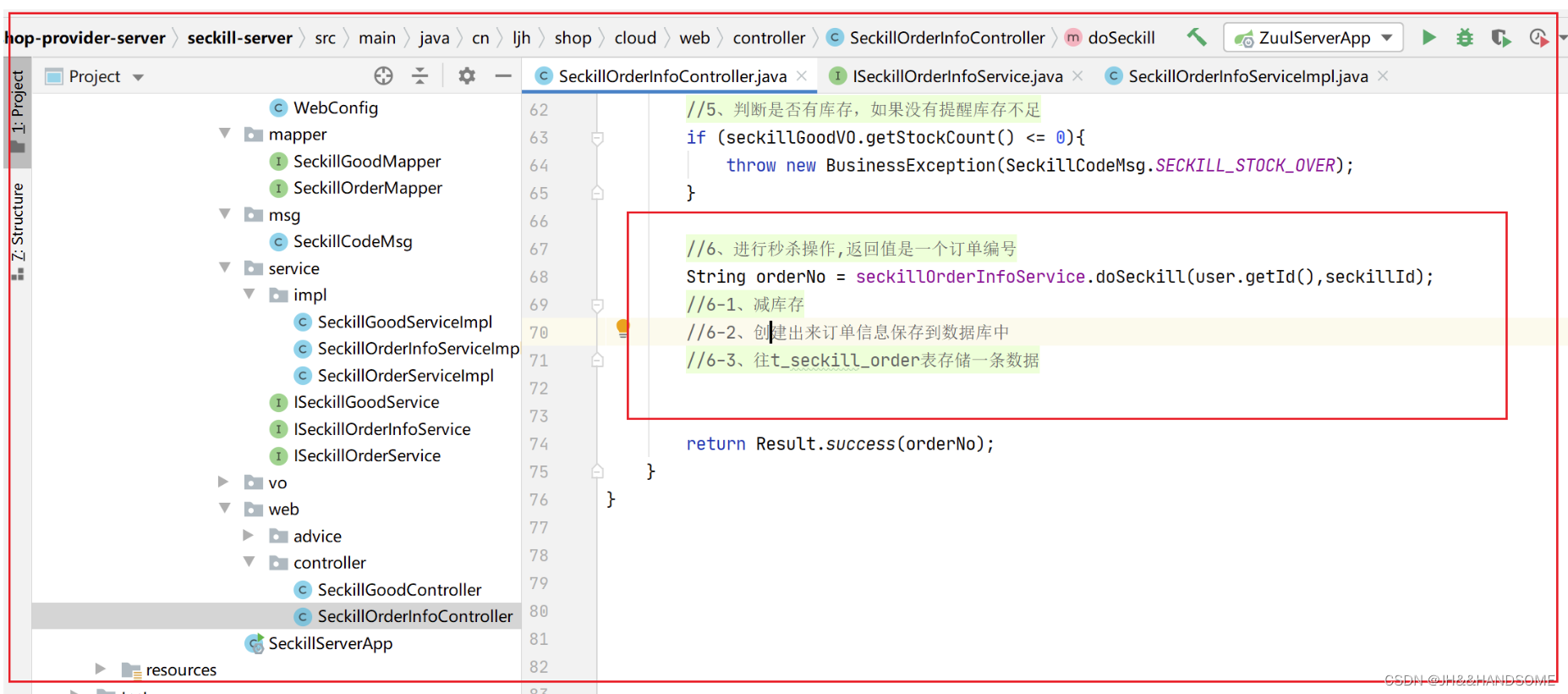Viewport: 1568px width, 694px height.
Task: Click on doSeckill call in line 68
Action: (x=1140, y=277)
